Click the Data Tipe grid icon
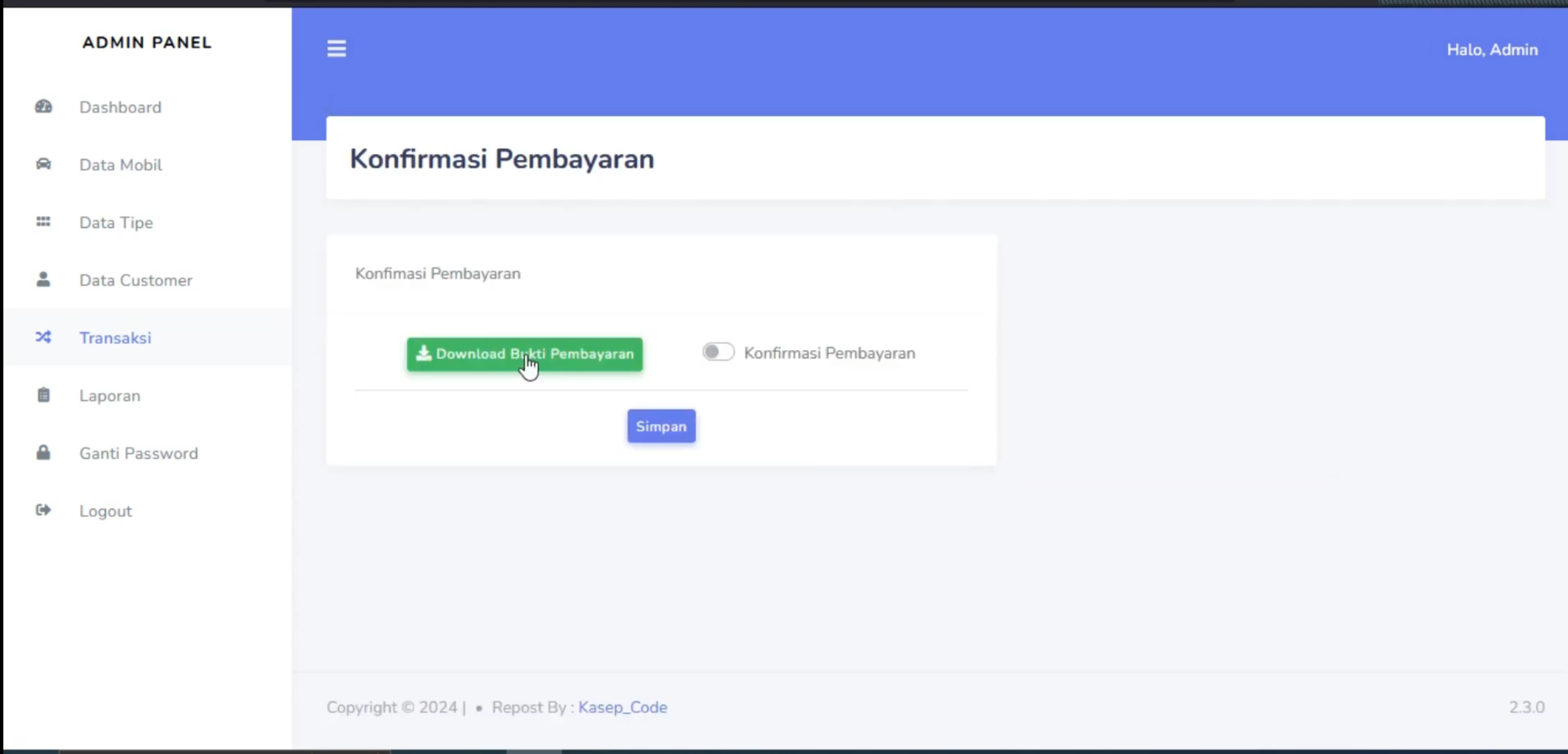Viewport: 1568px width, 754px height. [43, 222]
